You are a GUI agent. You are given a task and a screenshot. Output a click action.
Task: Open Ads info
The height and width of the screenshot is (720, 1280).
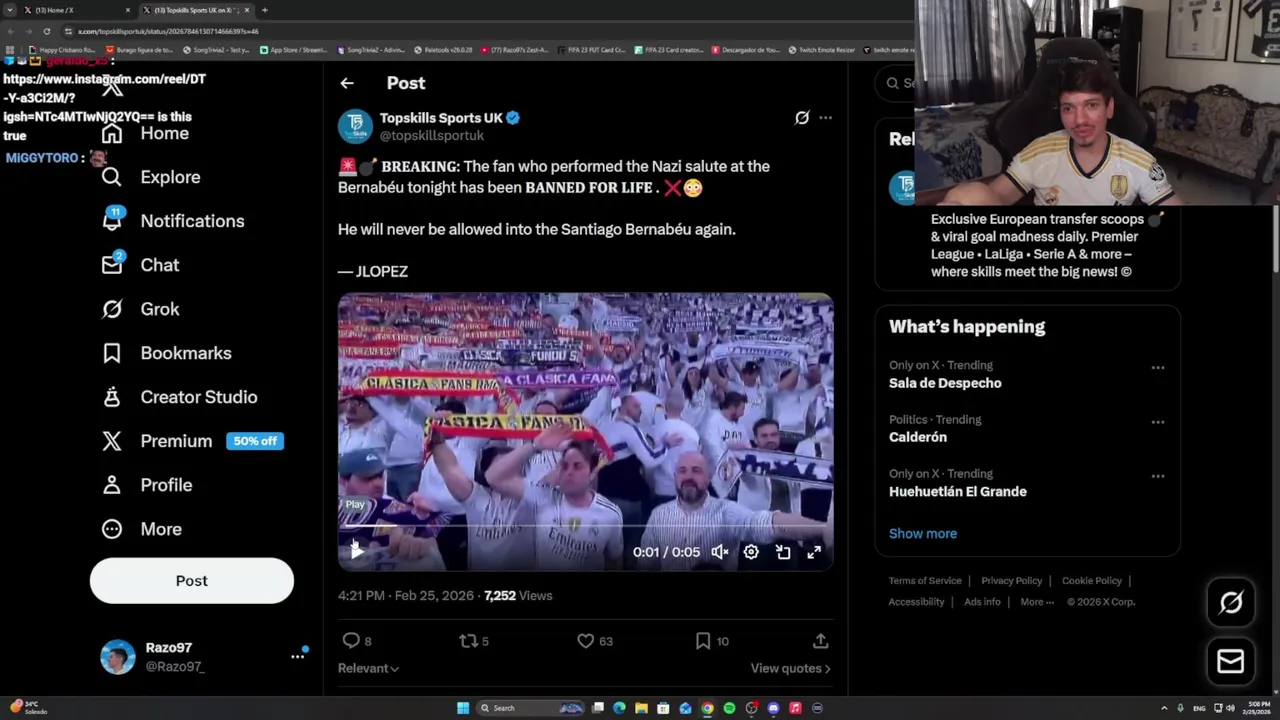pos(982,602)
